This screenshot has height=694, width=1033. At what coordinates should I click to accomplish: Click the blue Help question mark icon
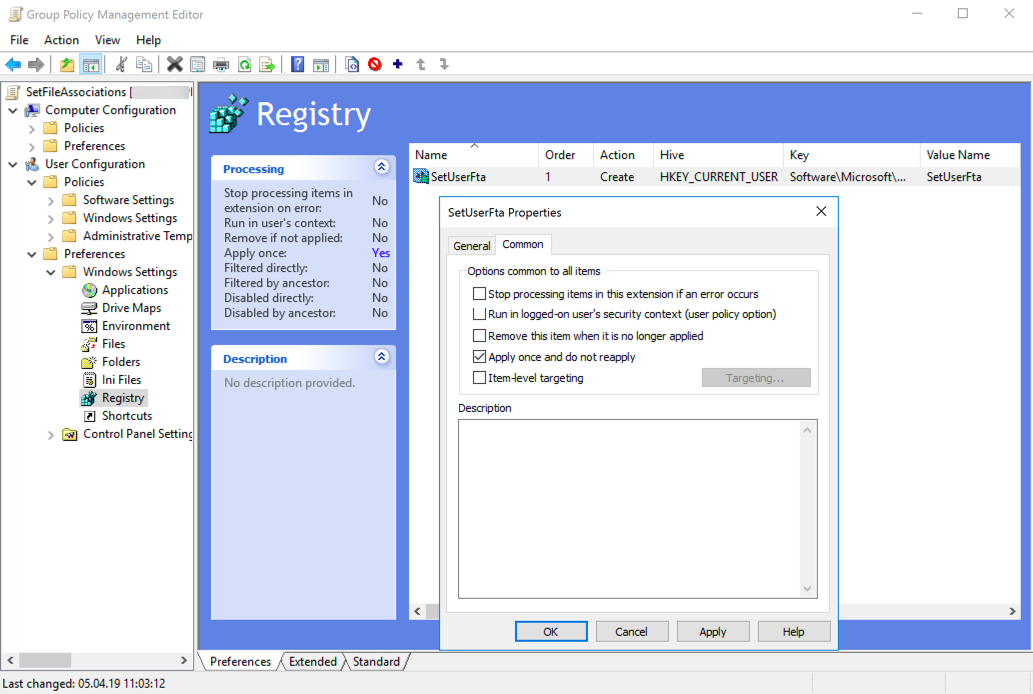(298, 65)
